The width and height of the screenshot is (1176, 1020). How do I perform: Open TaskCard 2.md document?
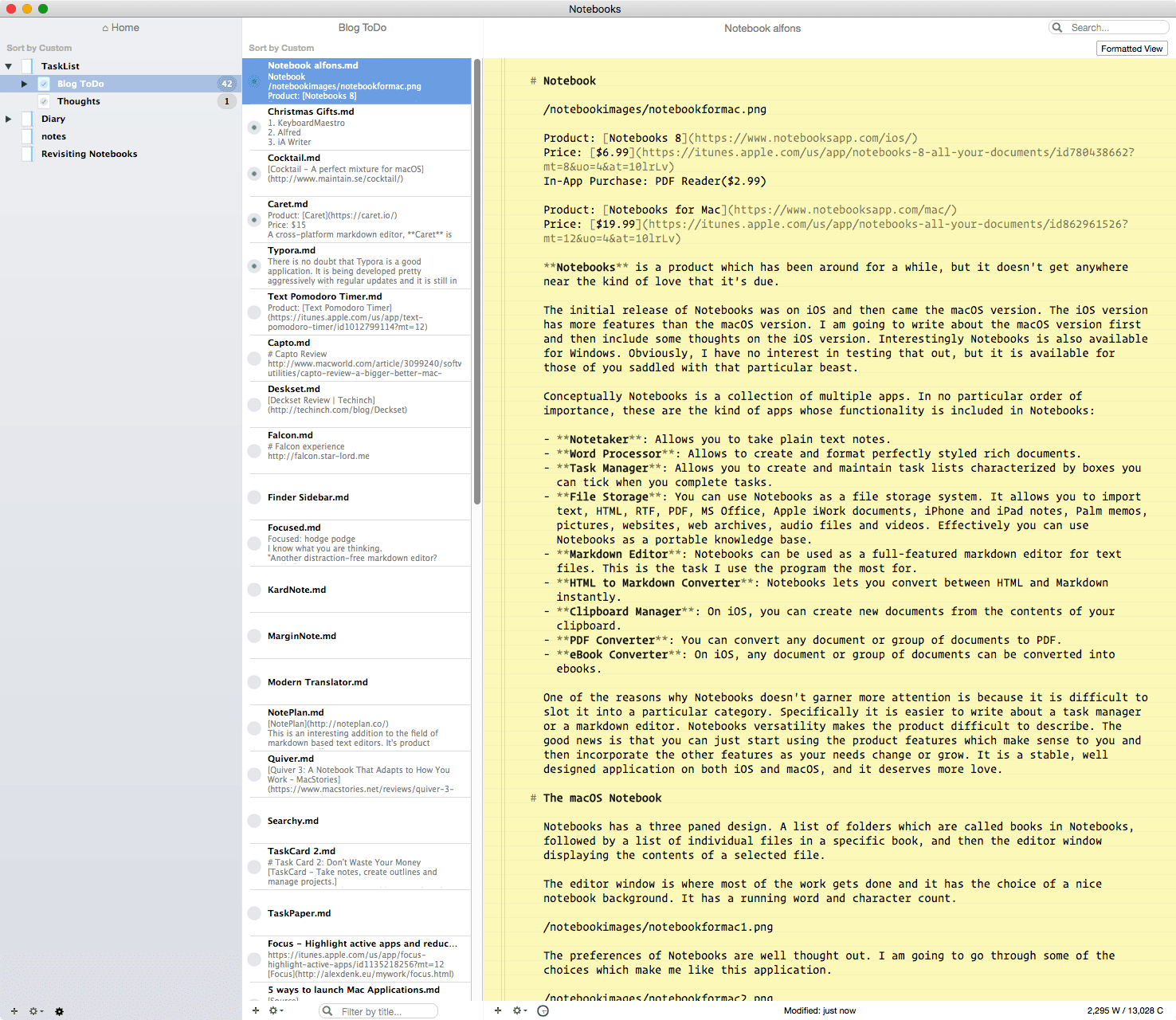[x=357, y=867]
